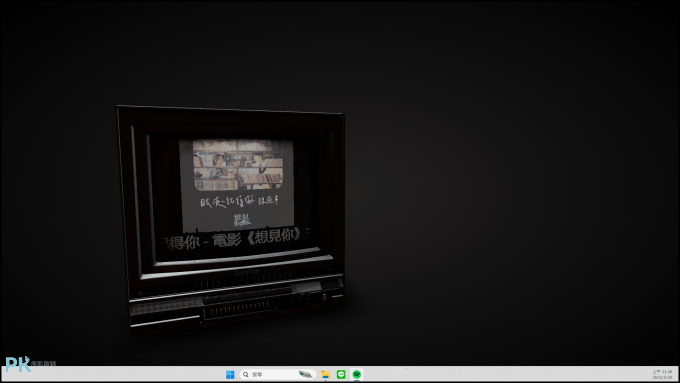Open the Windows Start menu
This screenshot has height=383, width=680.
point(230,374)
